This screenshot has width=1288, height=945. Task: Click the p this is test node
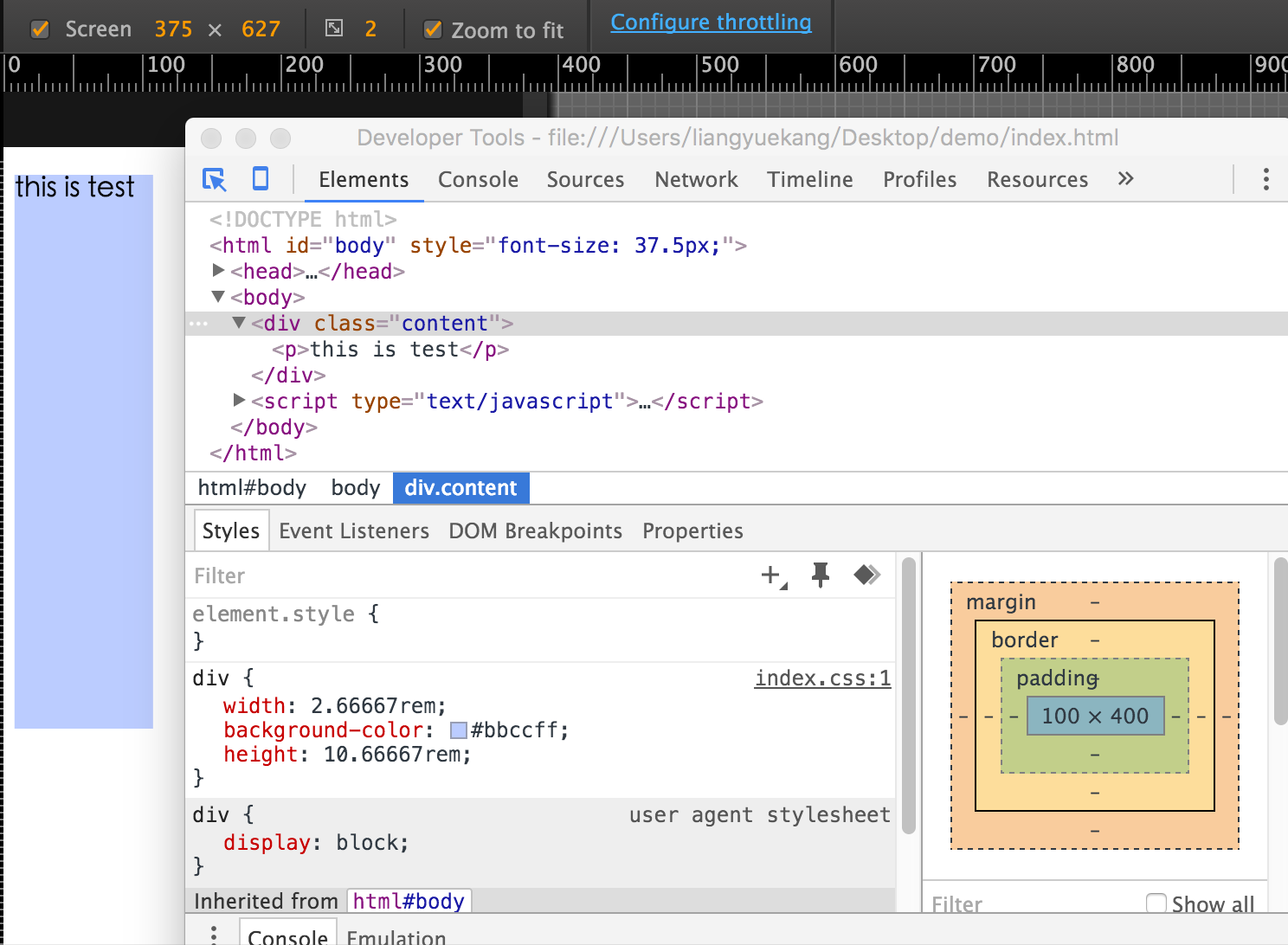(390, 350)
